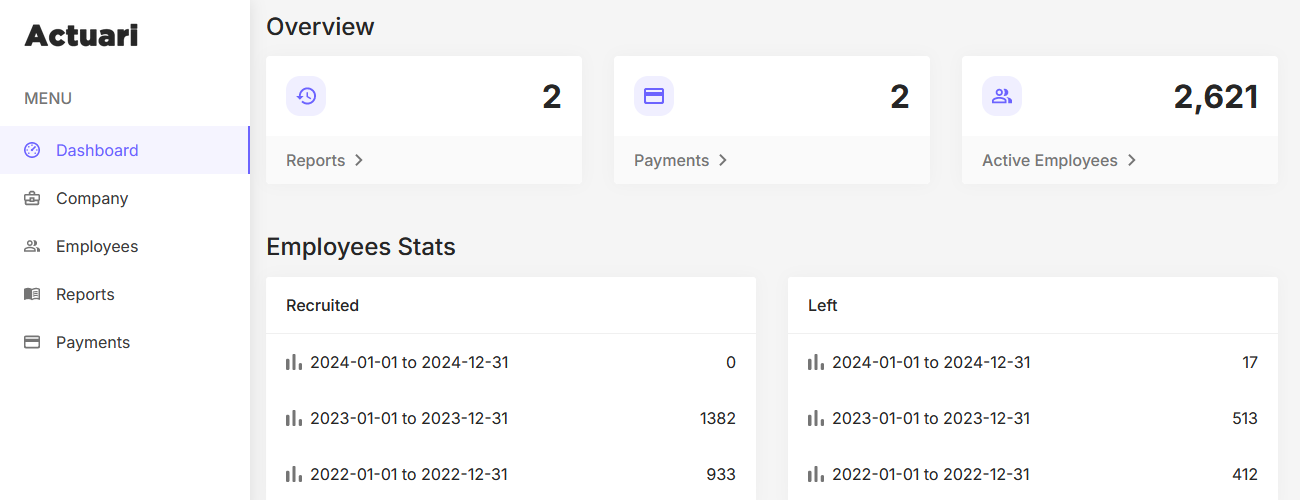Click the Actuari logo
This screenshot has width=1300, height=500.
coord(81,36)
